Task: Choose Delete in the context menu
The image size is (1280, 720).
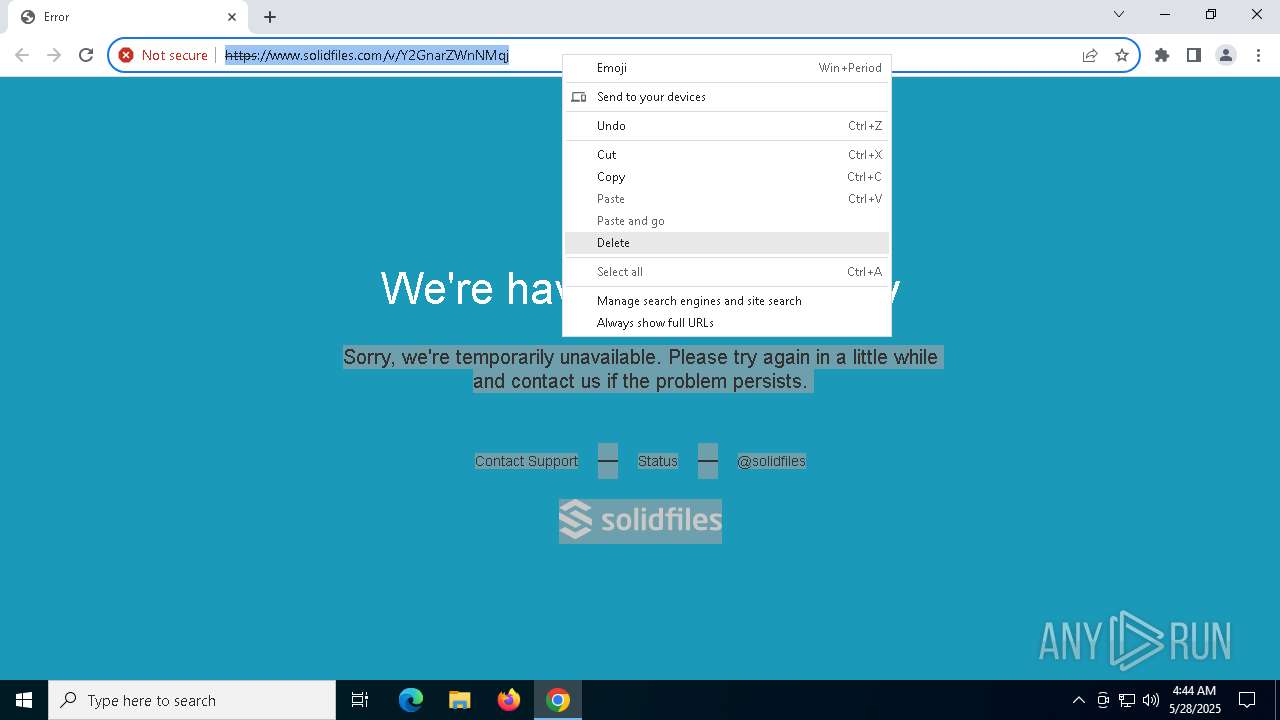Action: click(727, 243)
